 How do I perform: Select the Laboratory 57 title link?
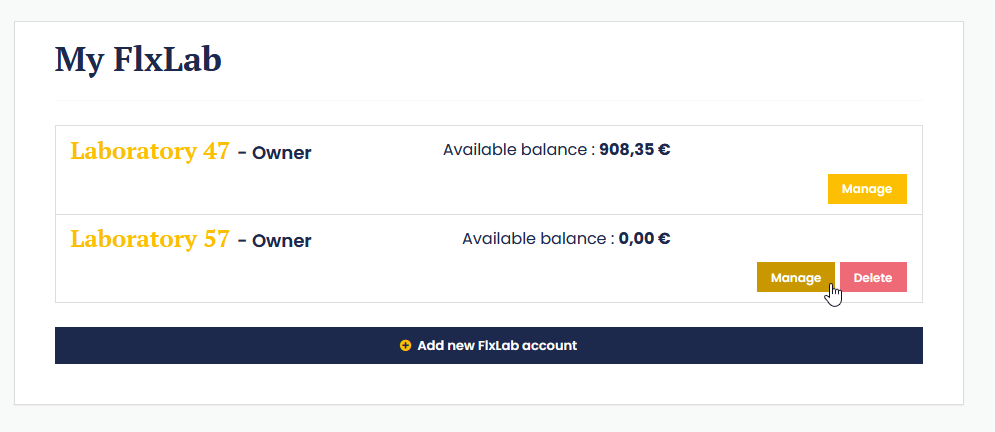(x=149, y=240)
